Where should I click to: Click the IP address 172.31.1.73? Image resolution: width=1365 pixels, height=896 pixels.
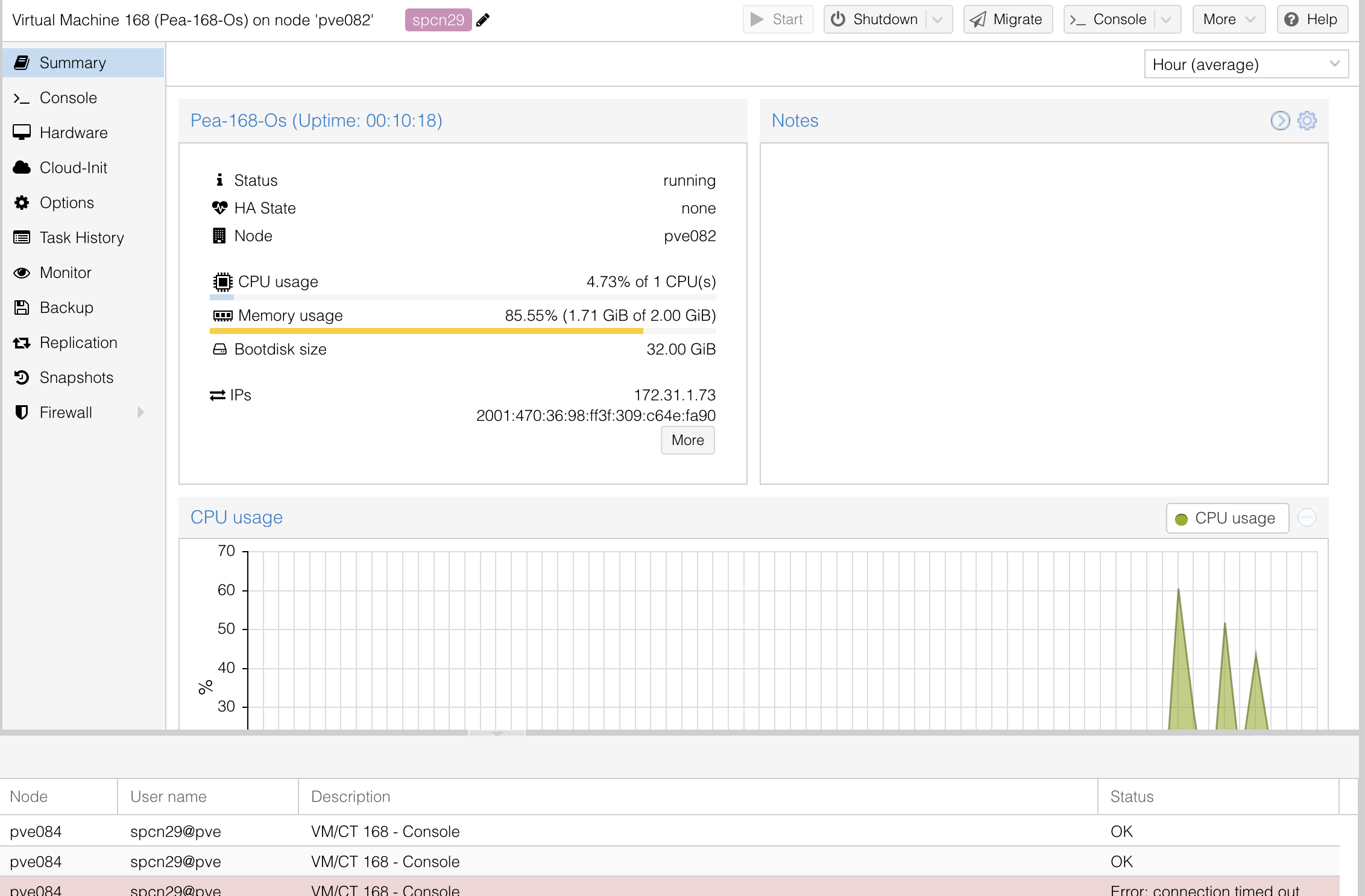(x=675, y=395)
